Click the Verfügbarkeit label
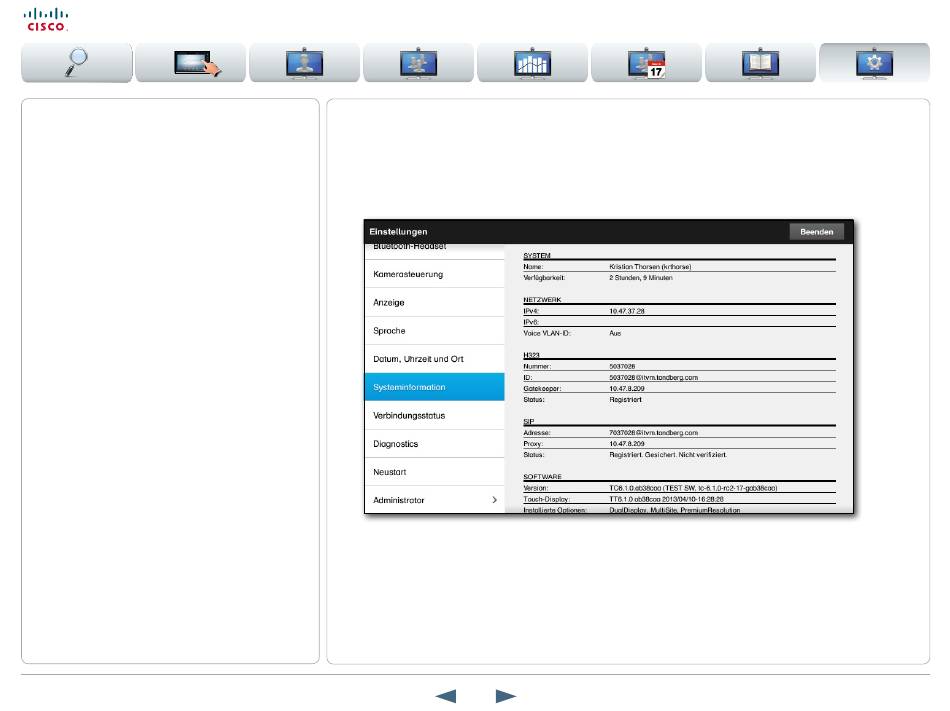The width and height of the screenshot is (950, 711). [x=544, y=277]
